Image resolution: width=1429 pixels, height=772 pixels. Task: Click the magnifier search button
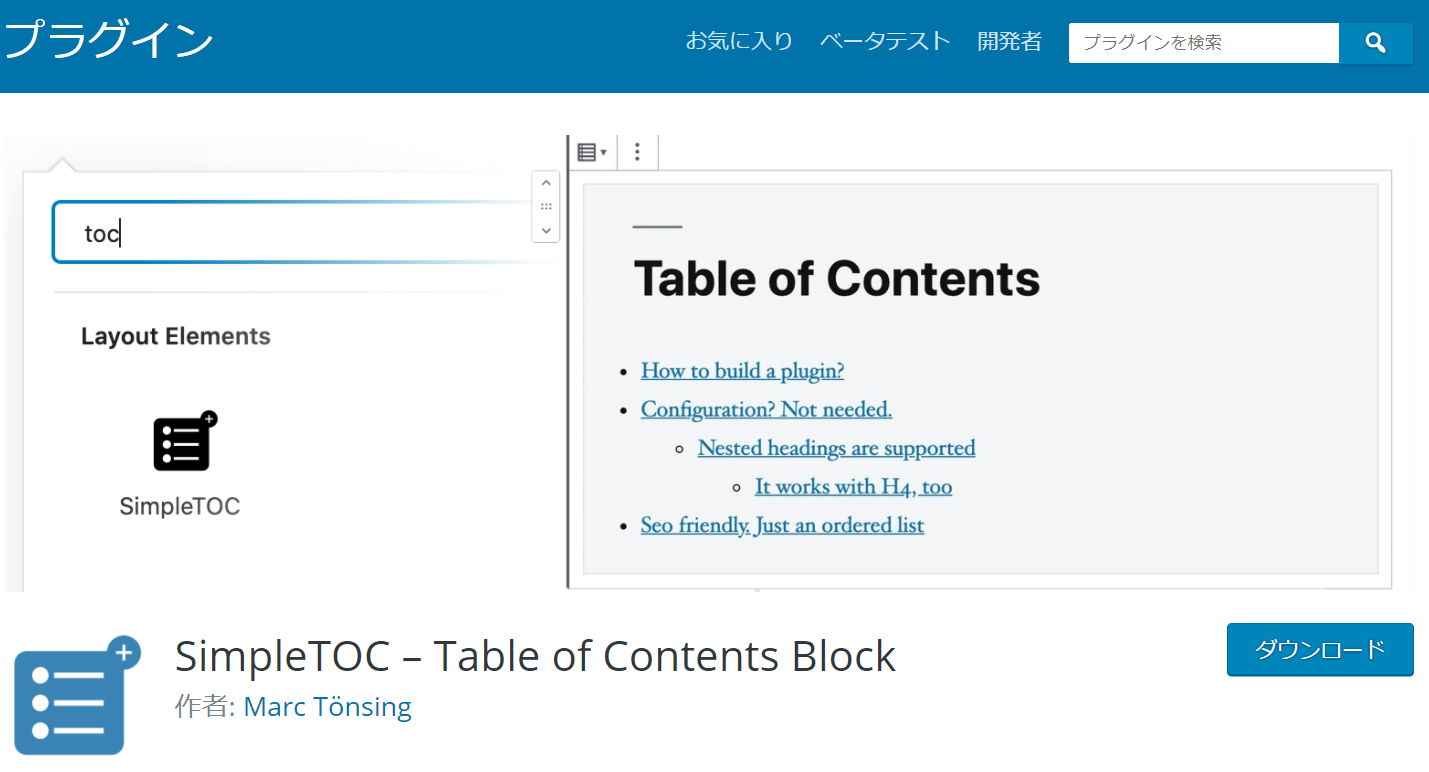[1375, 43]
